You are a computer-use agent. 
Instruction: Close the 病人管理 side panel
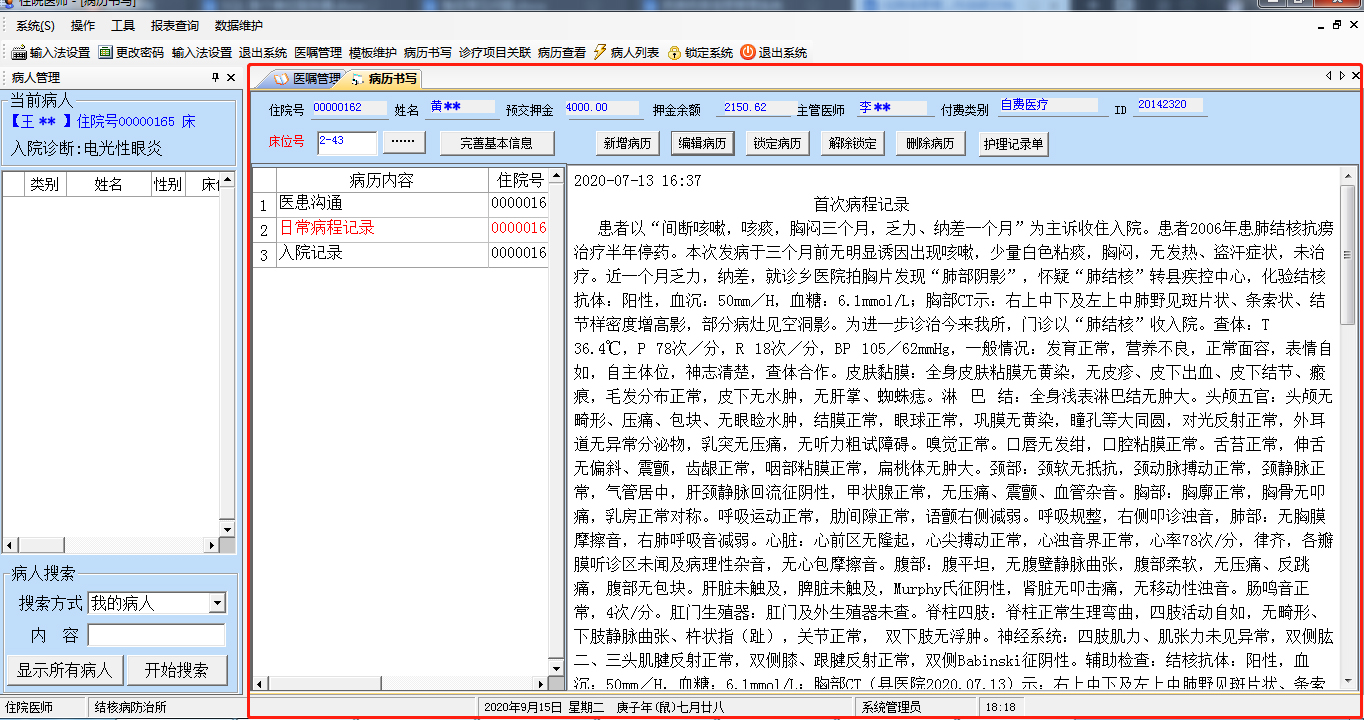pyautogui.click(x=231, y=77)
